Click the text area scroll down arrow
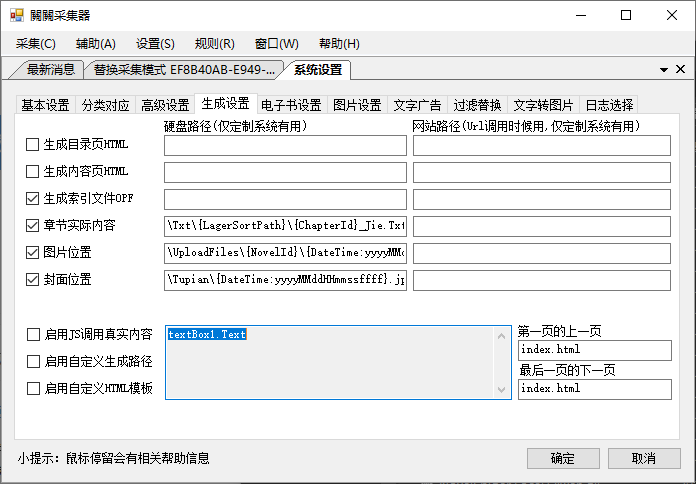This screenshot has width=696, height=484. 502,389
